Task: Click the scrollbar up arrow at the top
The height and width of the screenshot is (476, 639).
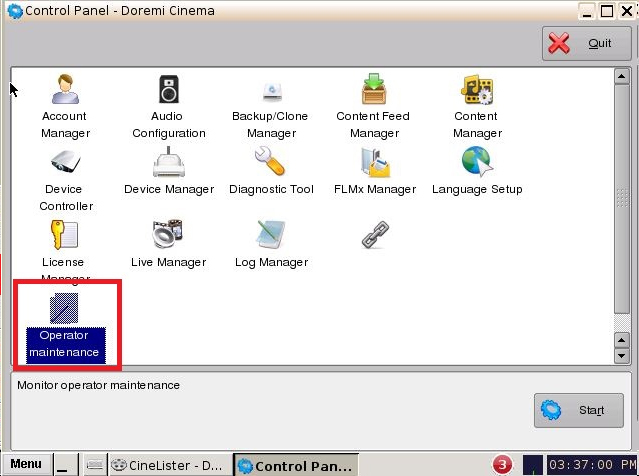Action: pos(622,76)
